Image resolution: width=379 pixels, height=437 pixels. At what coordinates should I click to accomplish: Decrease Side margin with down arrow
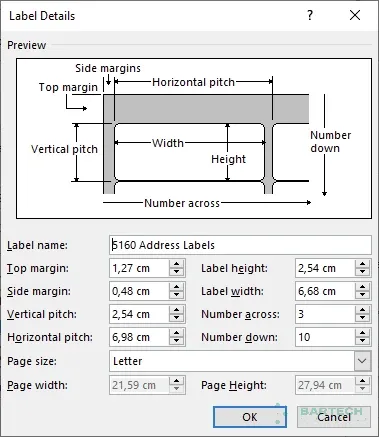pyautogui.click(x=176, y=295)
